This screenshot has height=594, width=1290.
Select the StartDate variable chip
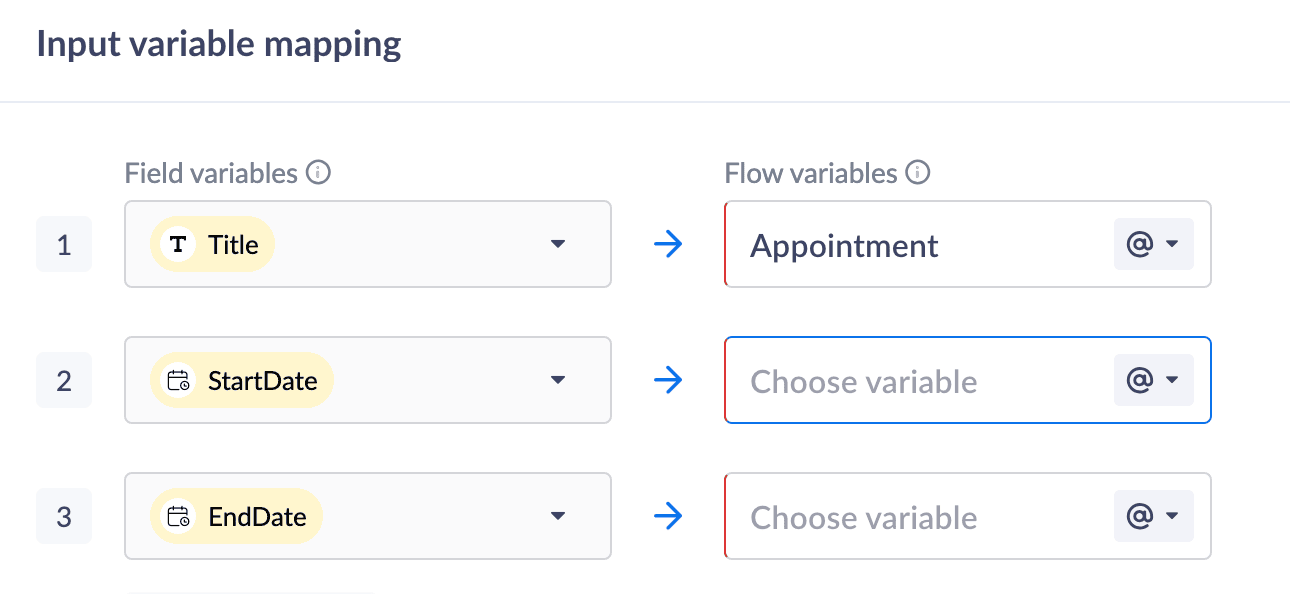pos(261,381)
